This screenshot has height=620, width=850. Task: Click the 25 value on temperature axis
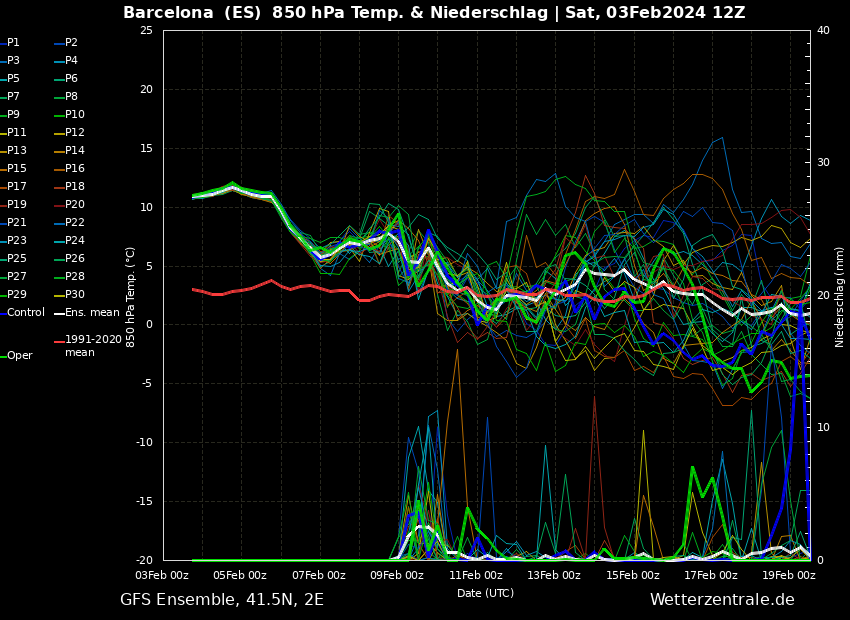pos(146,30)
